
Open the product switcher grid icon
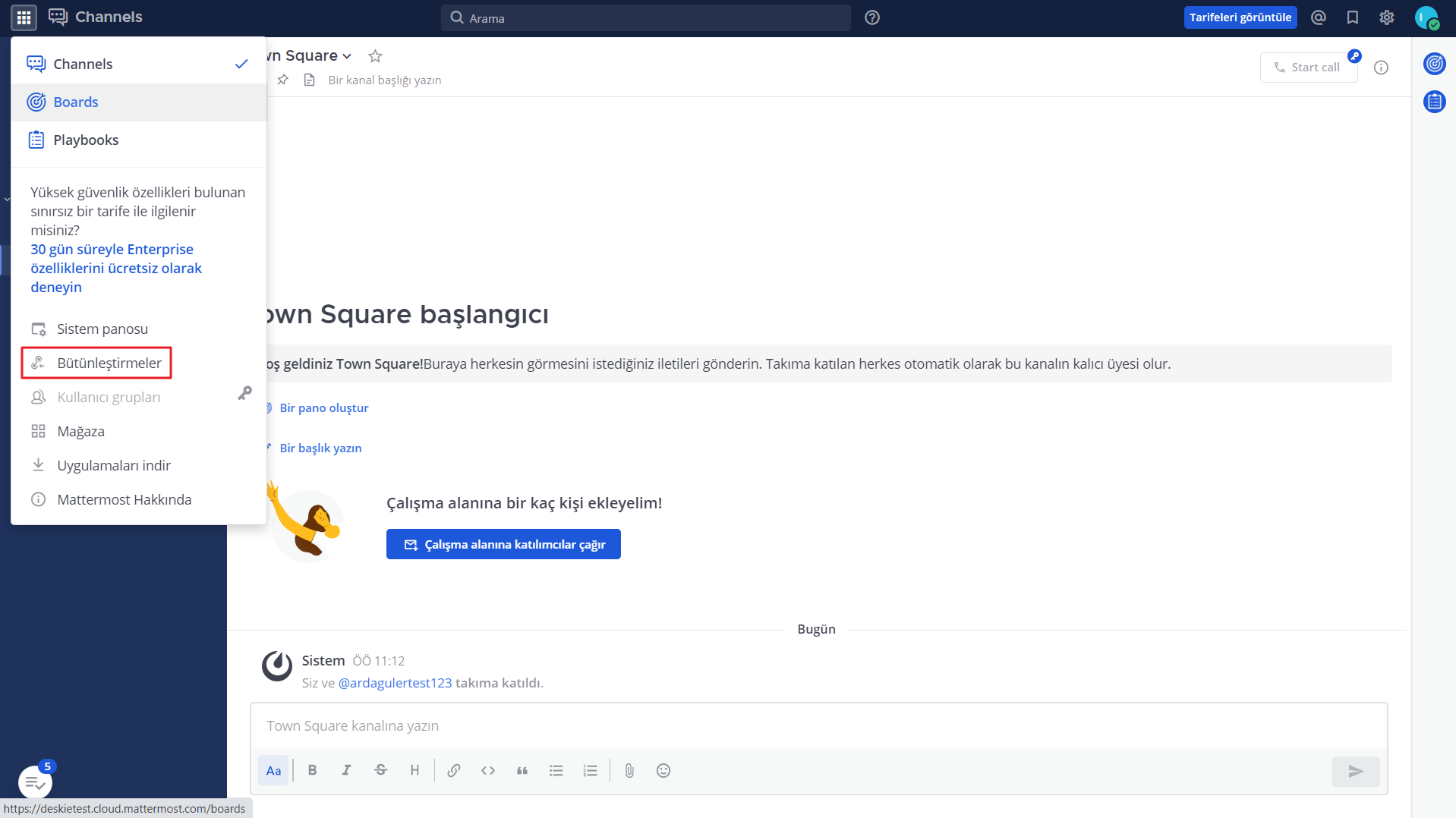coord(24,17)
